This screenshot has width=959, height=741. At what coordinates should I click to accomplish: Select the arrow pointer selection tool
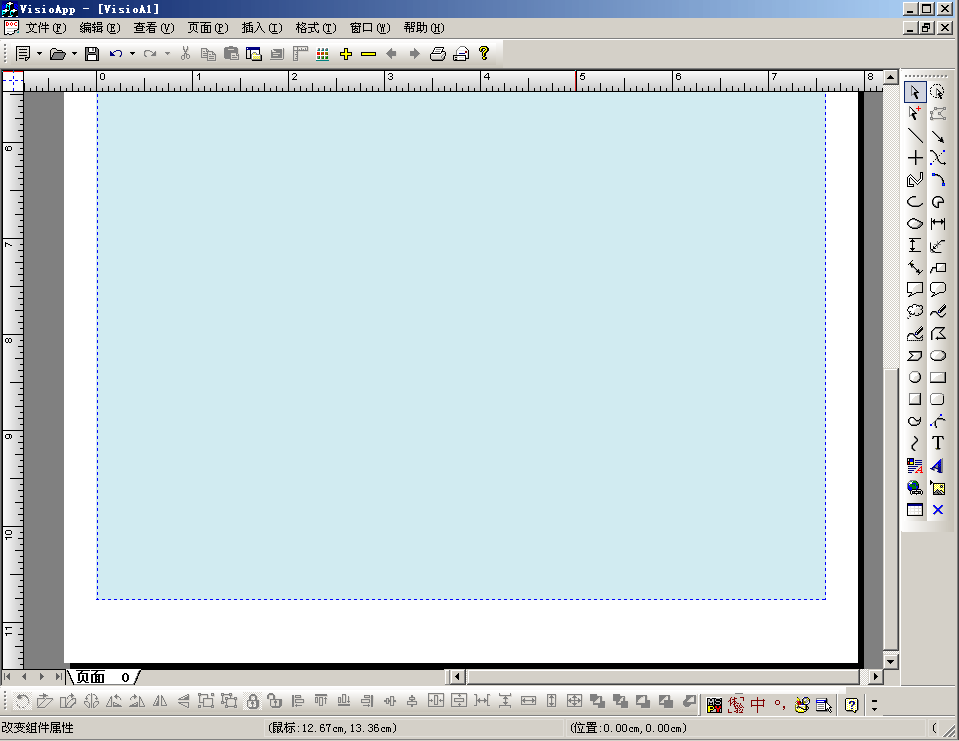pyautogui.click(x=915, y=92)
